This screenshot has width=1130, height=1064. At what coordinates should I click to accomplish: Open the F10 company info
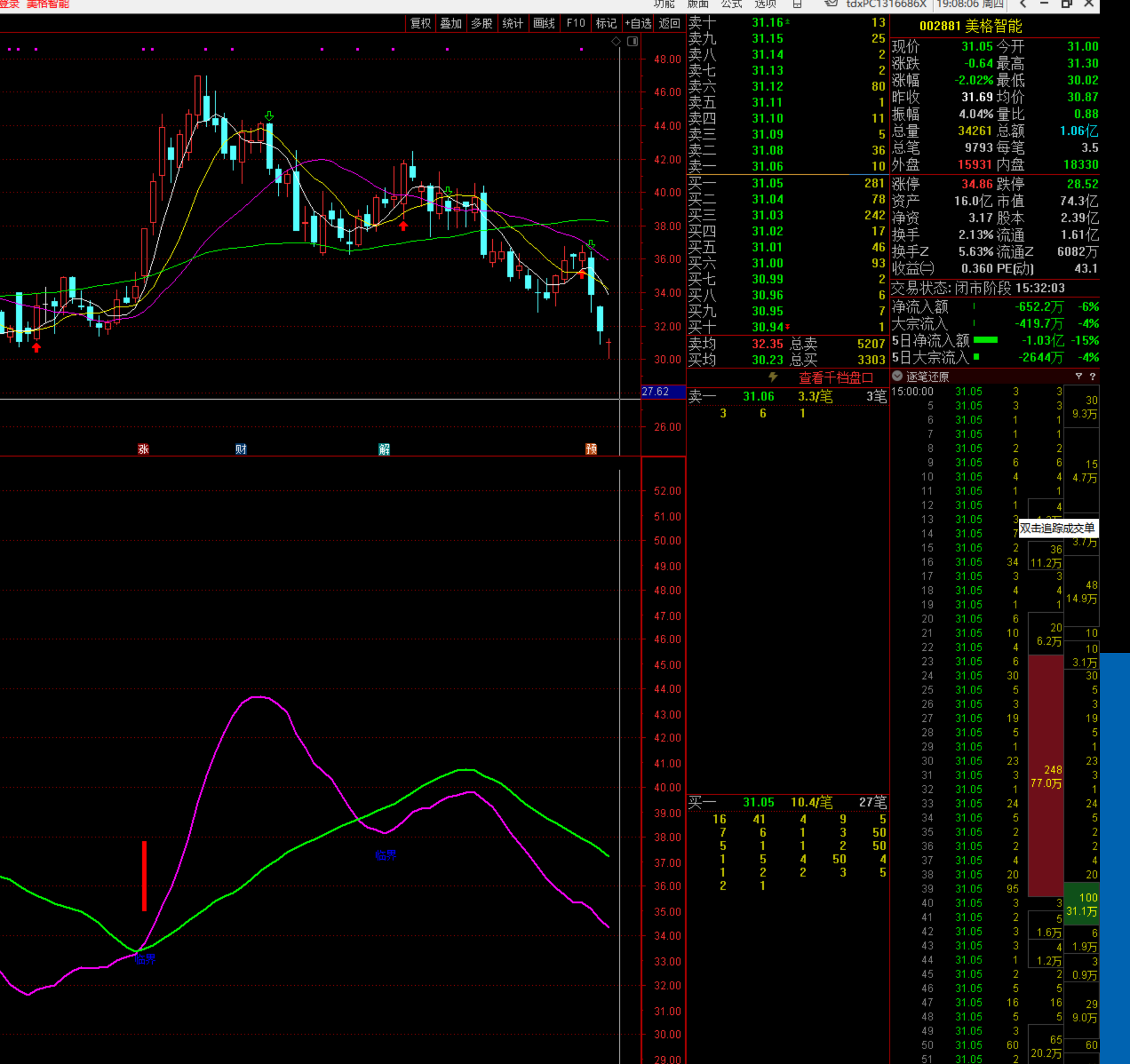coord(576,23)
